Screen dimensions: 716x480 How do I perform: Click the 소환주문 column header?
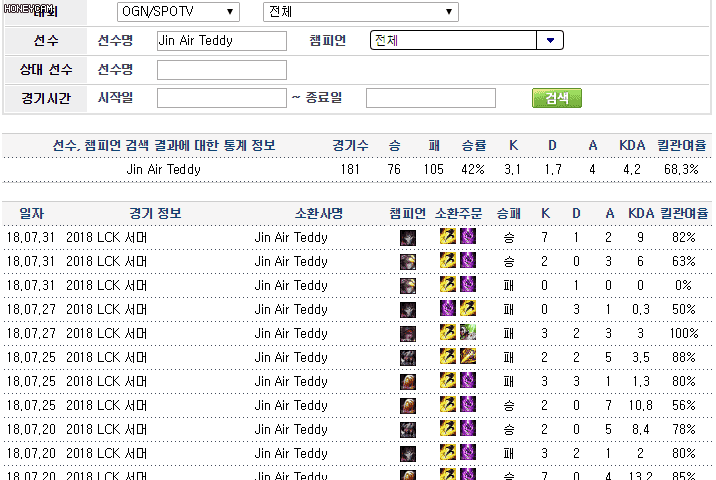tap(458, 213)
